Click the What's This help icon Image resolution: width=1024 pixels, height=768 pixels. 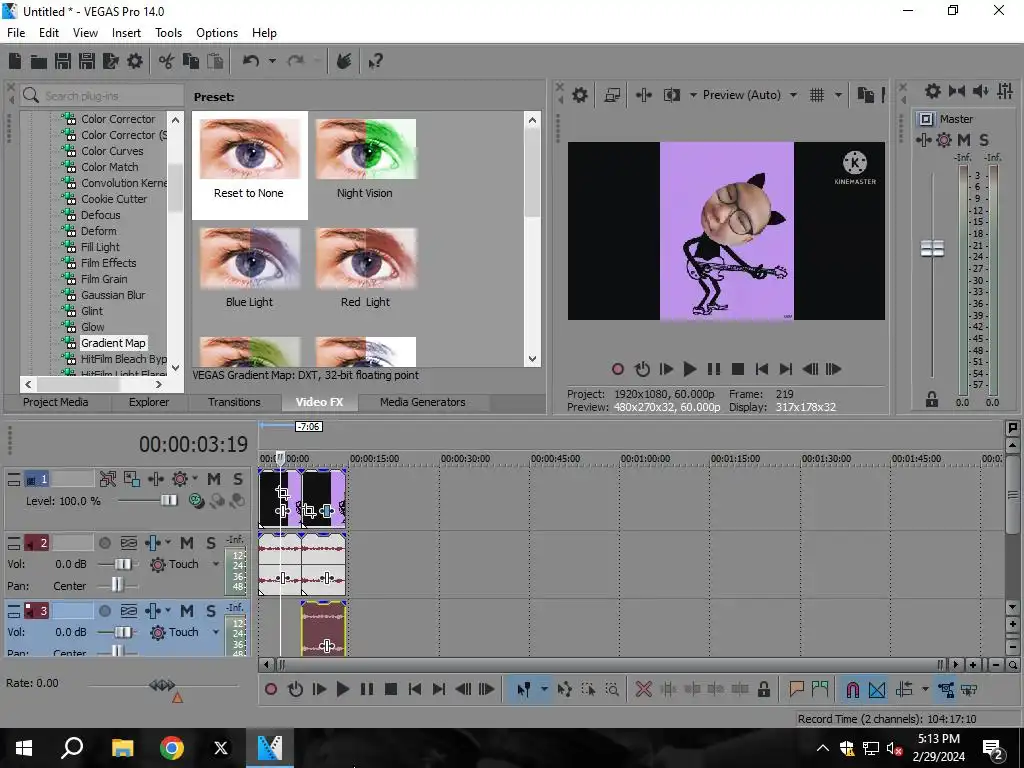[375, 61]
